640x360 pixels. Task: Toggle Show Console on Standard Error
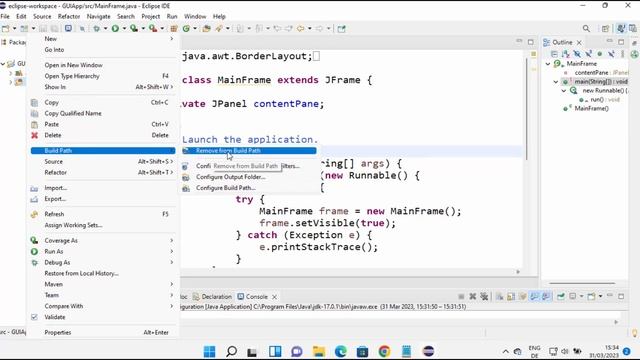[x=546, y=297]
